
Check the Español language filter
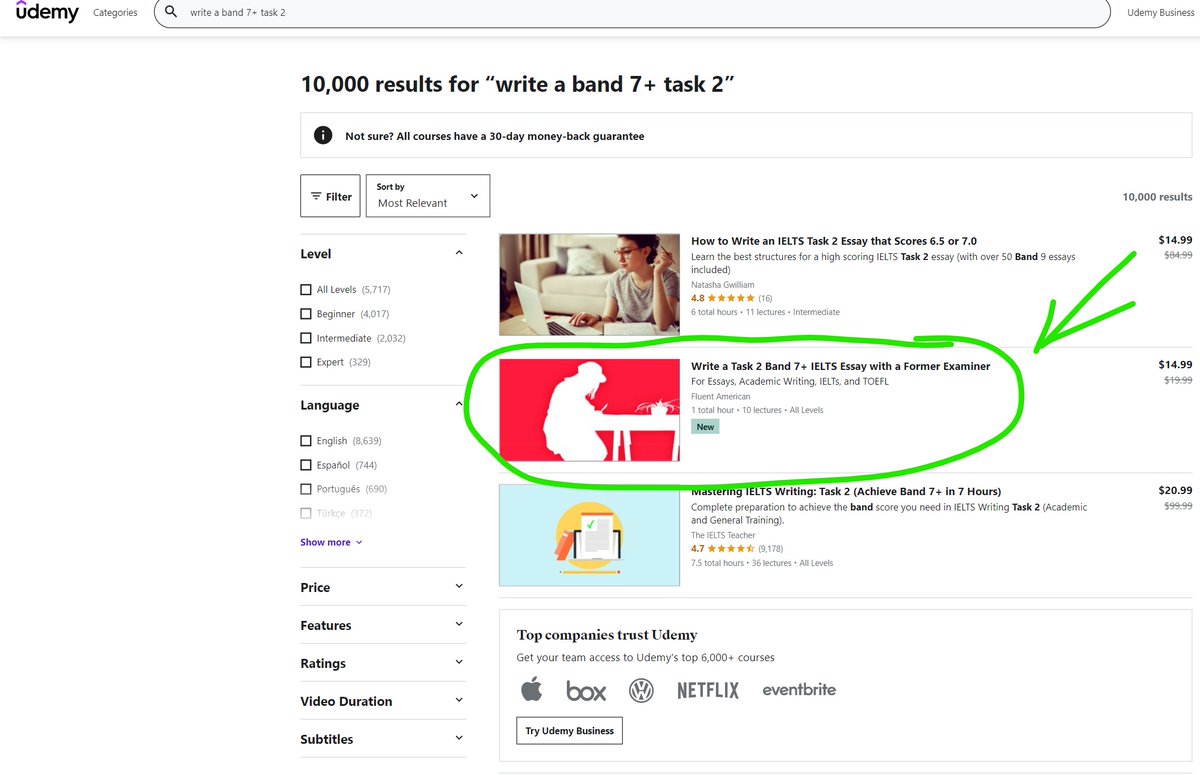[x=306, y=465]
